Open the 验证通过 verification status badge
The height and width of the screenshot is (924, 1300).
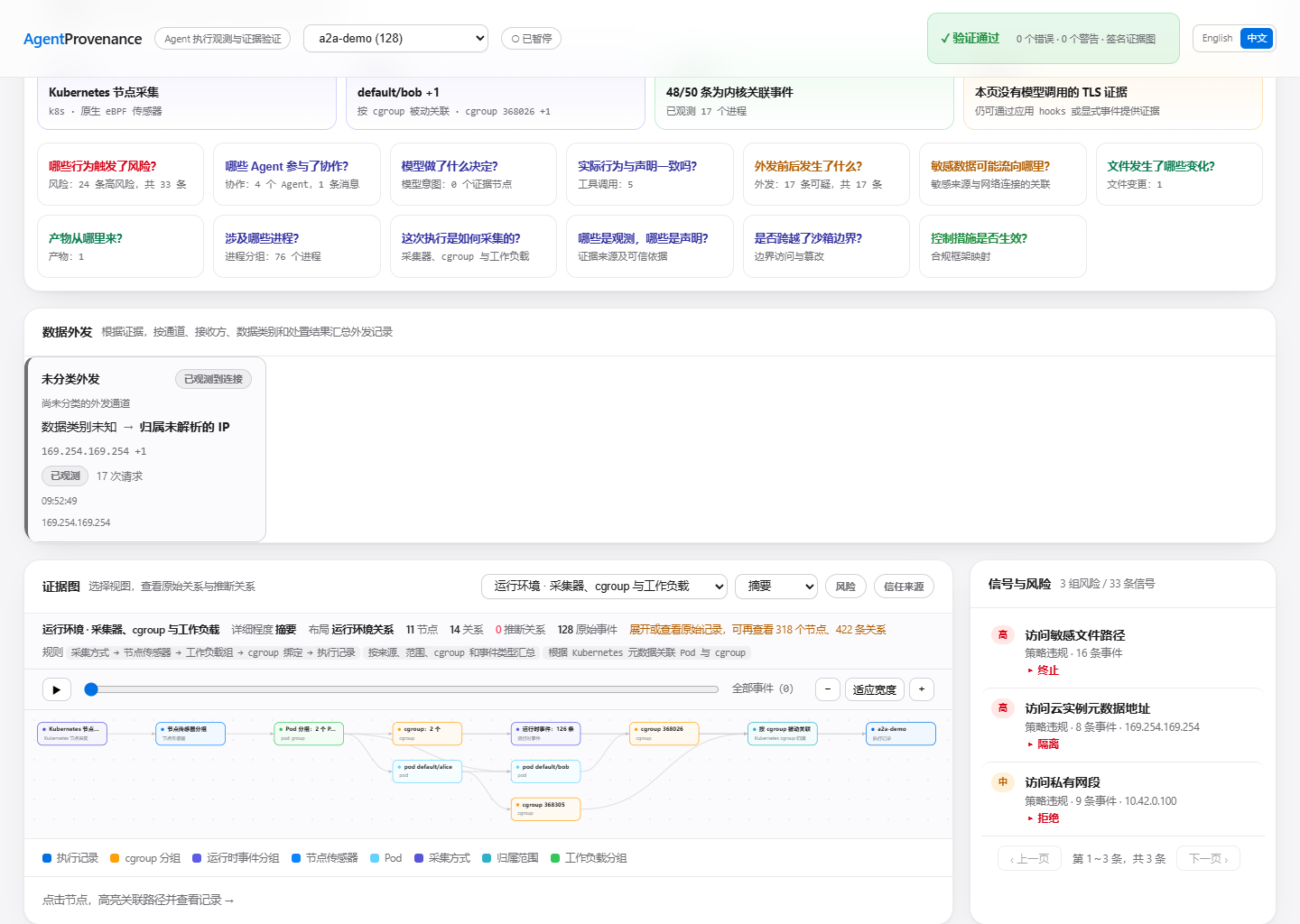(x=1053, y=39)
